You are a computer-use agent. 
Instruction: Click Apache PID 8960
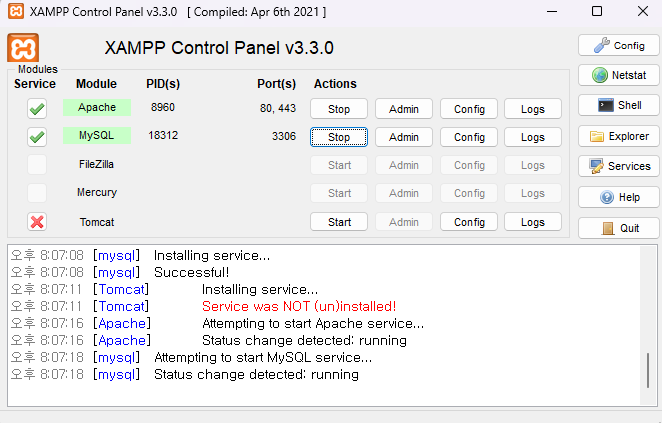(163, 107)
